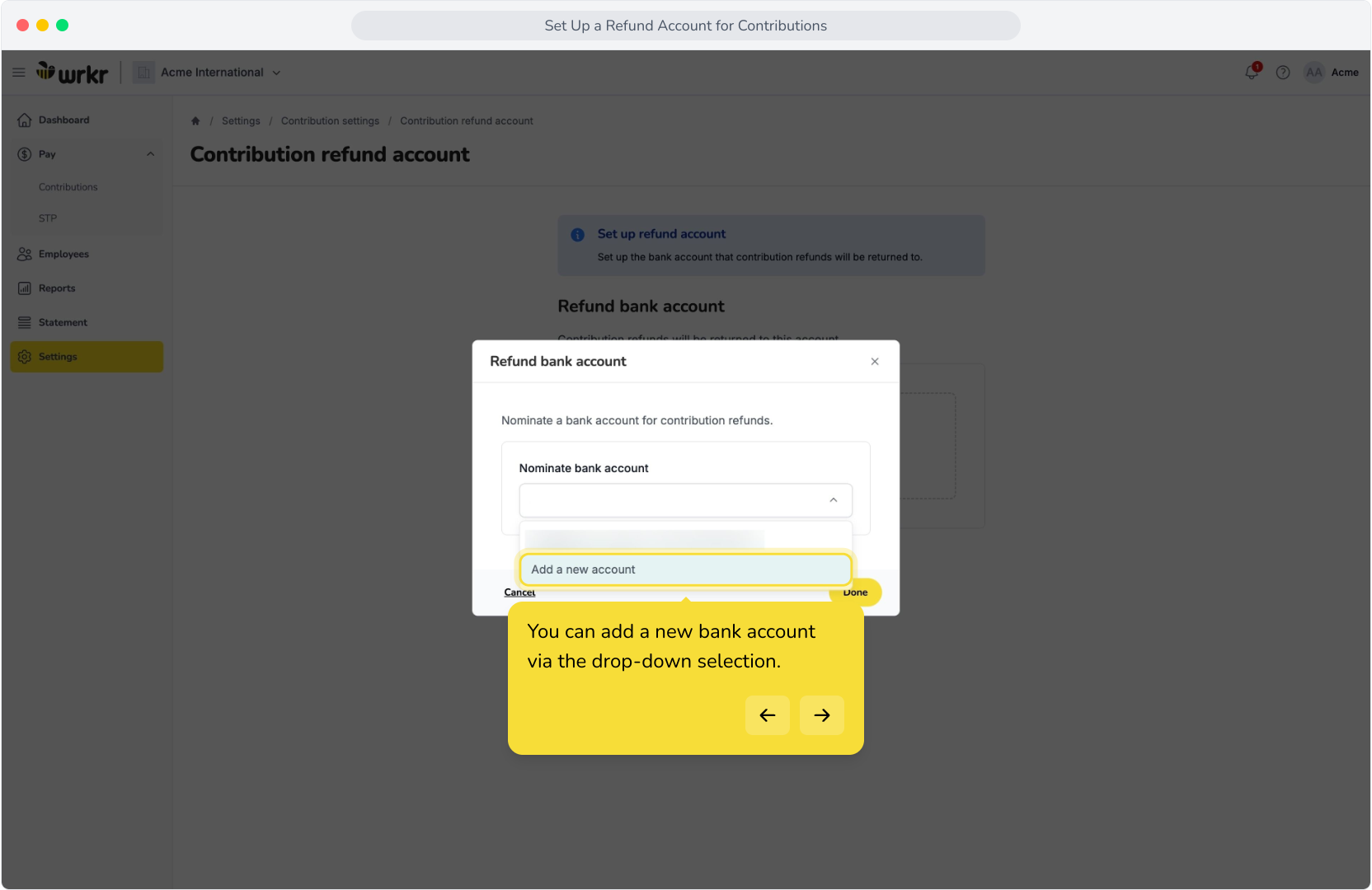The width and height of the screenshot is (1372, 890).
Task: Open Settings in the sidebar
Action: click(87, 357)
